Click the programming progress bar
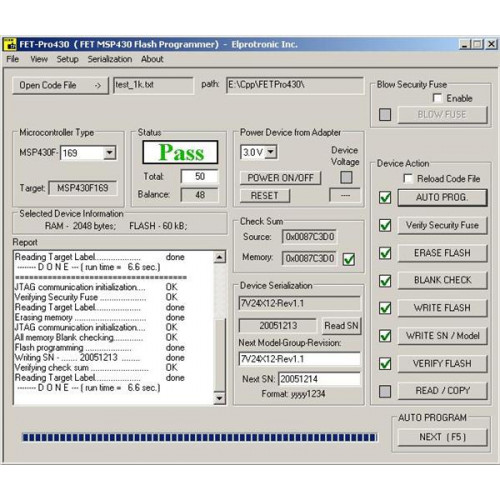This screenshot has height=500, width=500. pos(199,437)
